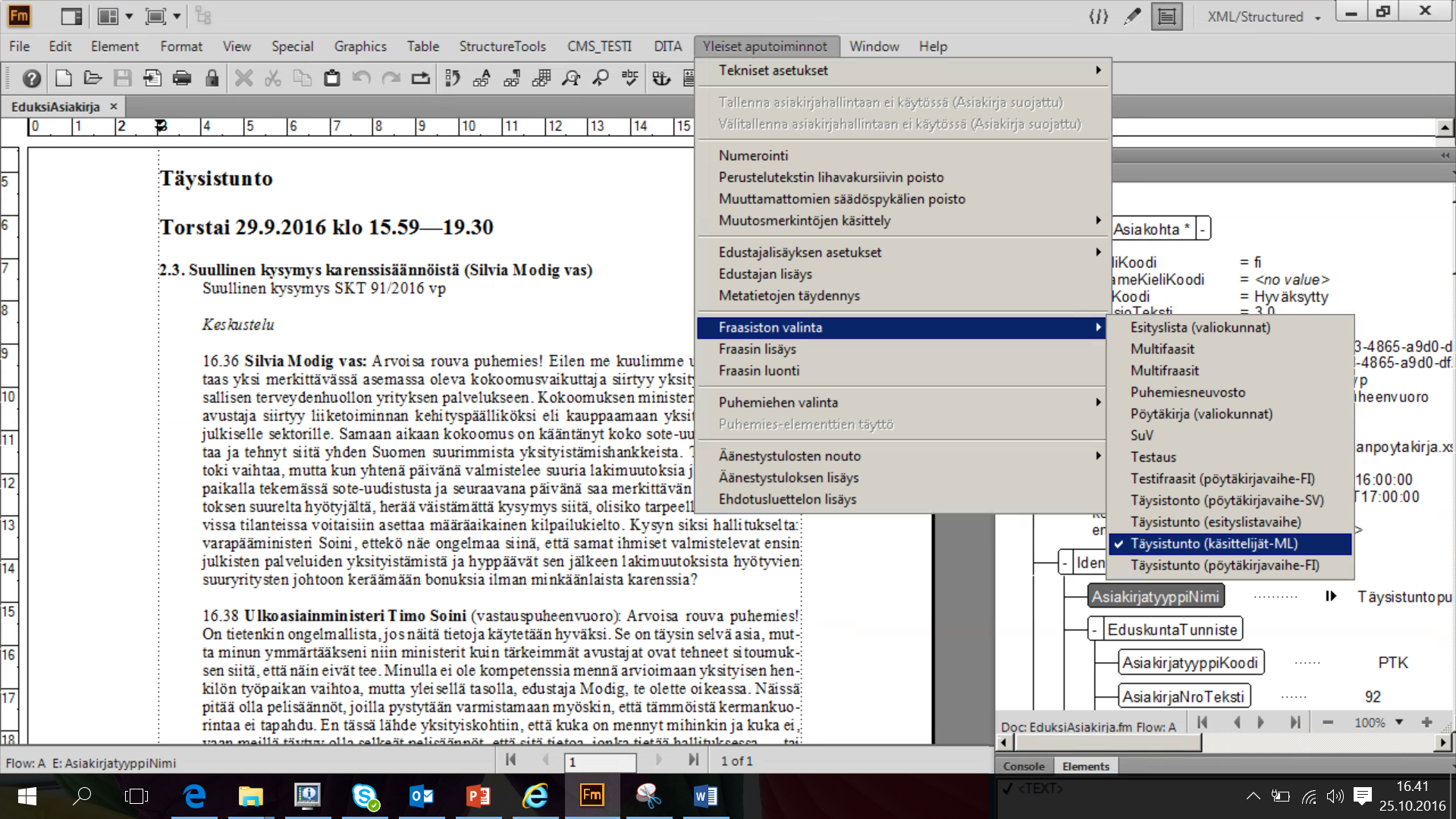Screen dimensions: 1456x819
Task: Click the character designer A icon
Action: [x=482, y=78]
